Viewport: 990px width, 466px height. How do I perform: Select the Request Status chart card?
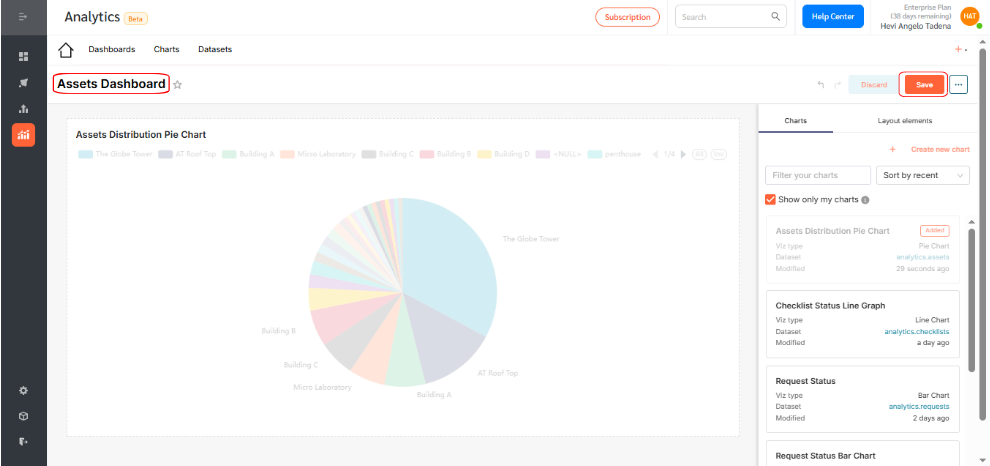pyautogui.click(x=862, y=399)
